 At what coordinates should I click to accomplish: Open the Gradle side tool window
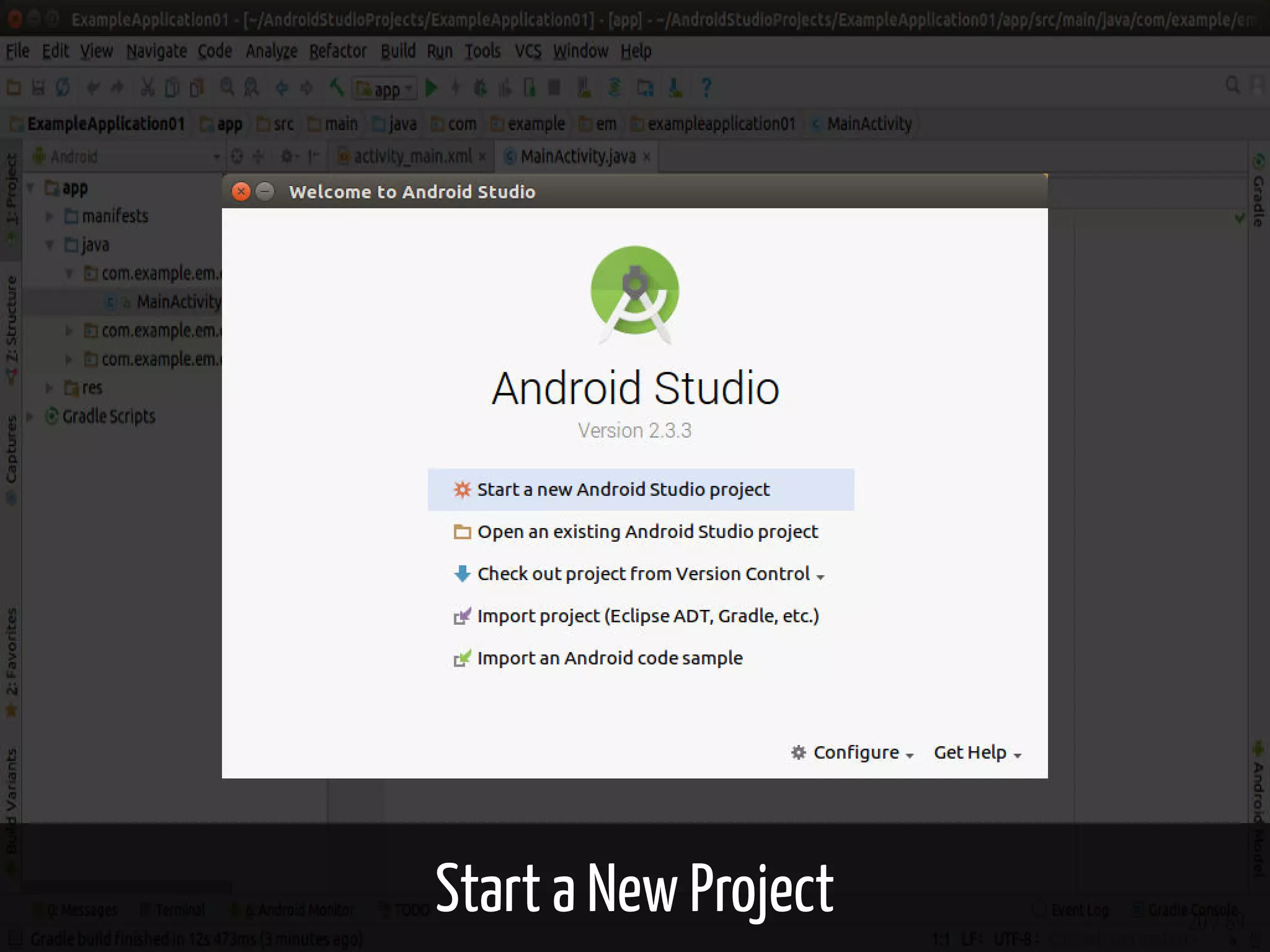pos(1258,191)
